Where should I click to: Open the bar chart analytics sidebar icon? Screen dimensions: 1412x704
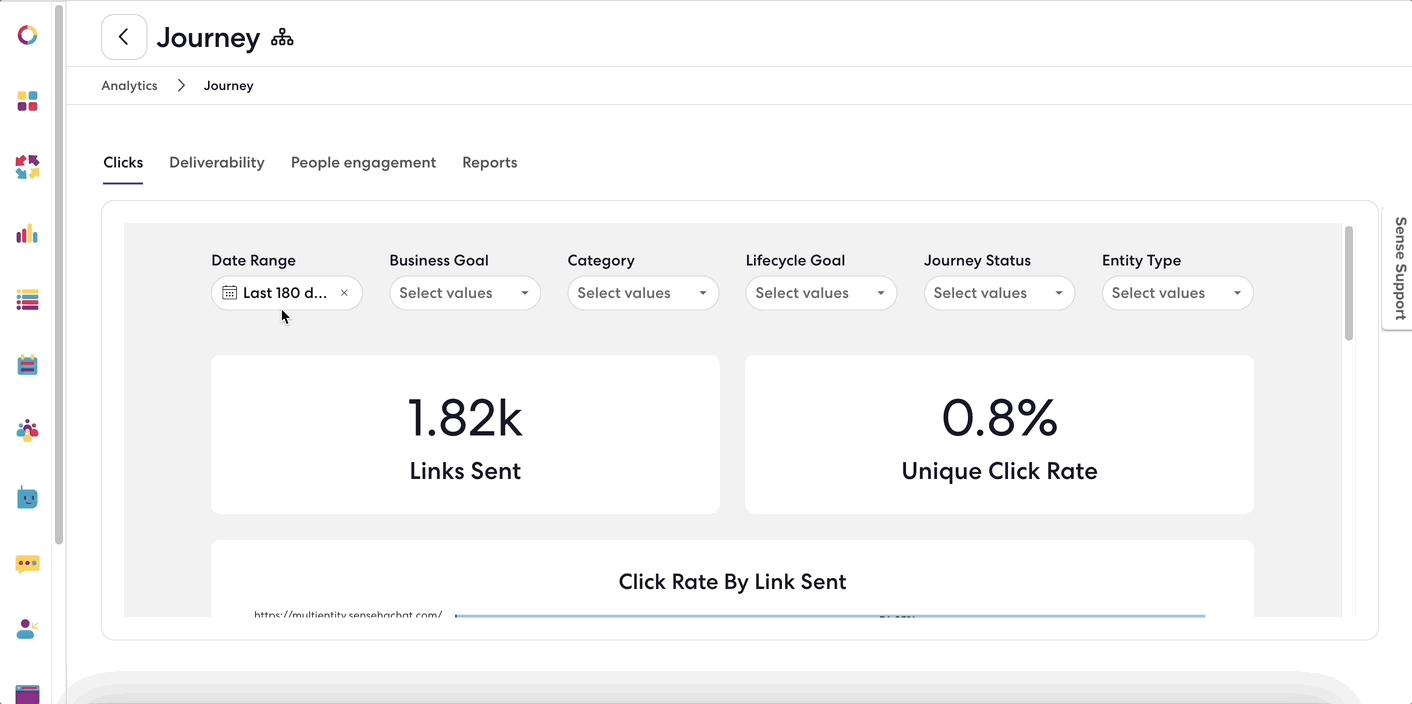click(x=28, y=233)
